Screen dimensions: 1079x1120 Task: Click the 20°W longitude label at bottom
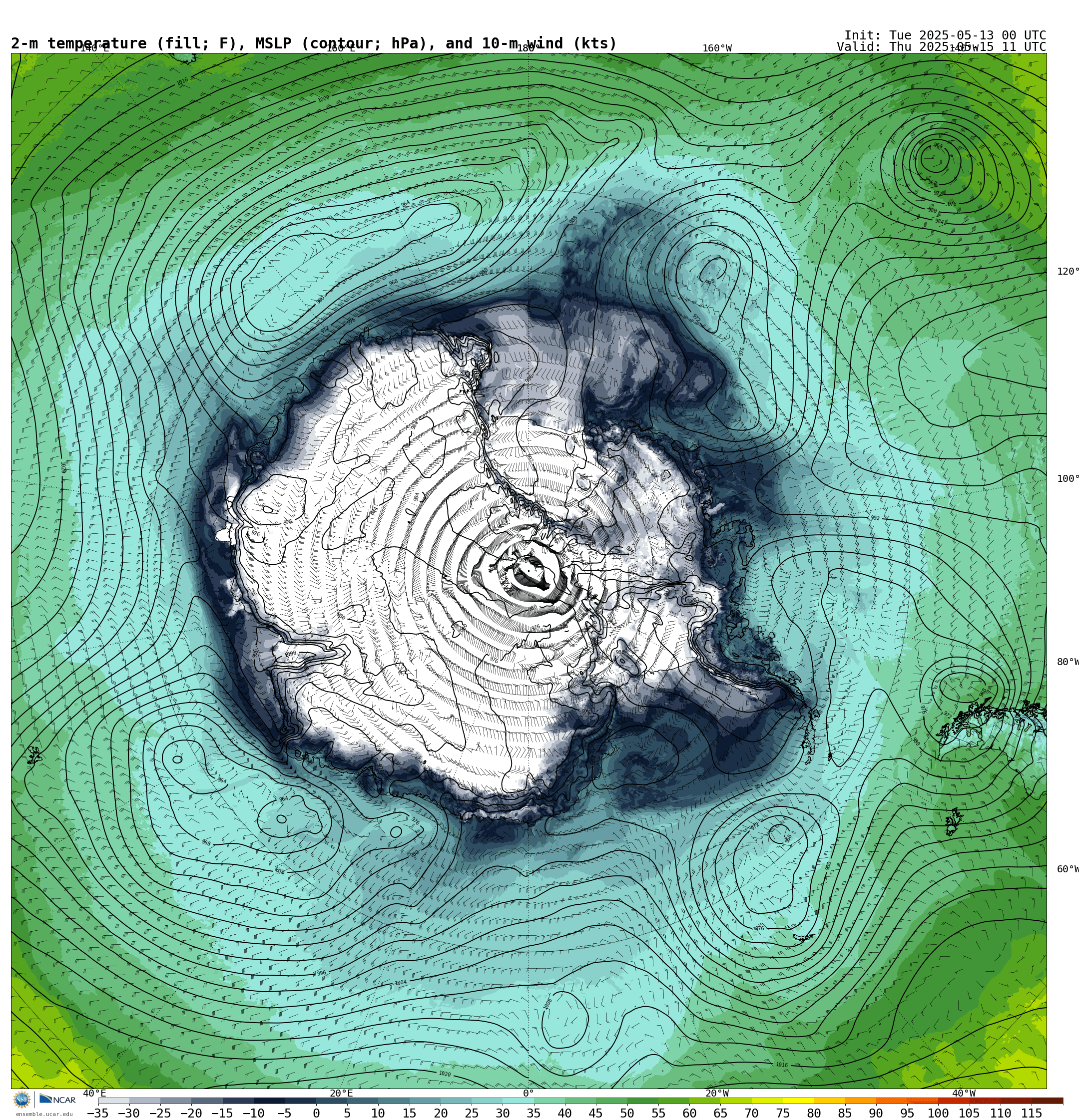coord(717,1093)
